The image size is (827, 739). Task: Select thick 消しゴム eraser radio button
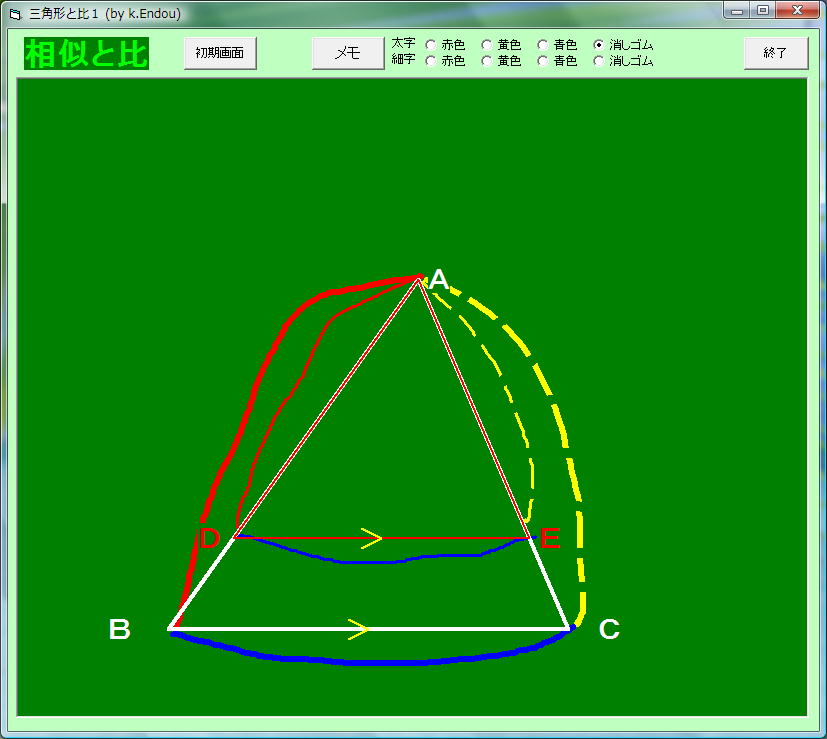(598, 45)
